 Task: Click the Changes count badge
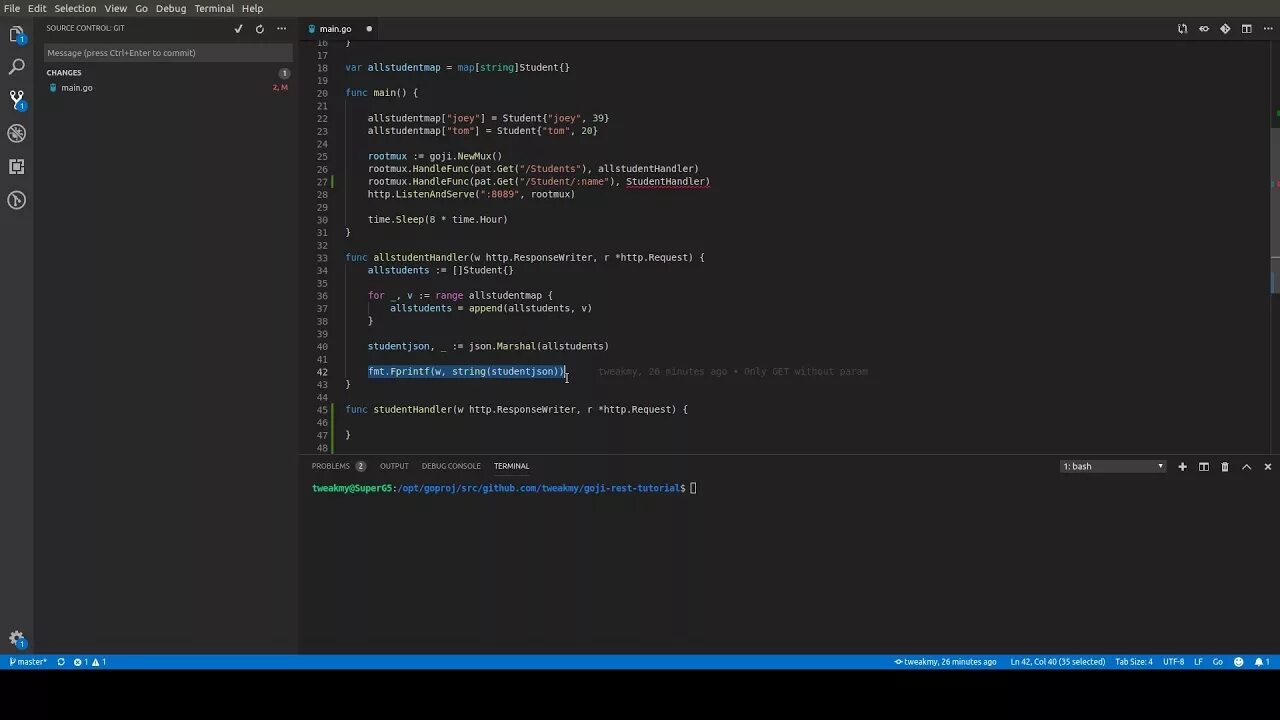click(x=284, y=73)
